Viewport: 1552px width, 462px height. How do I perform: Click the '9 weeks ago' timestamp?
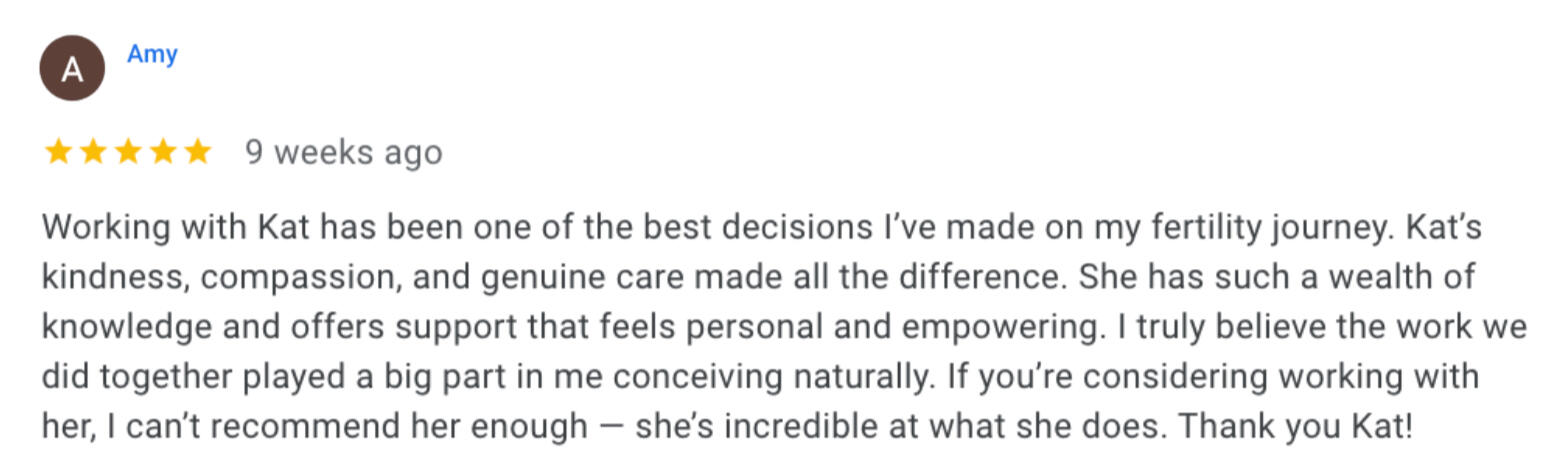[x=343, y=152]
